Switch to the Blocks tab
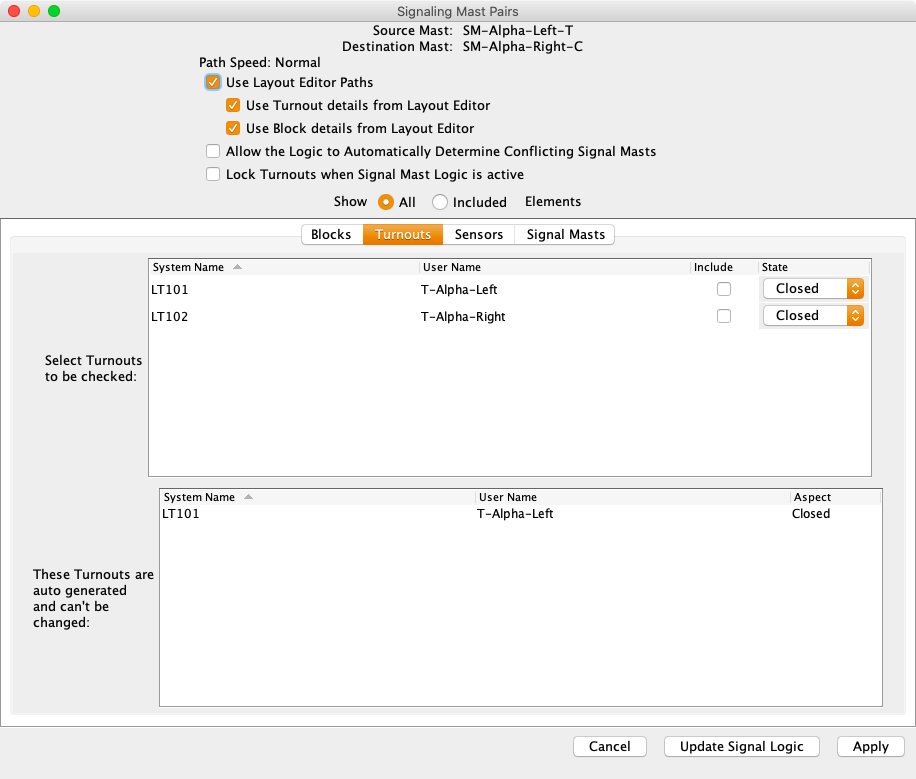This screenshot has height=779, width=916. [x=331, y=235]
